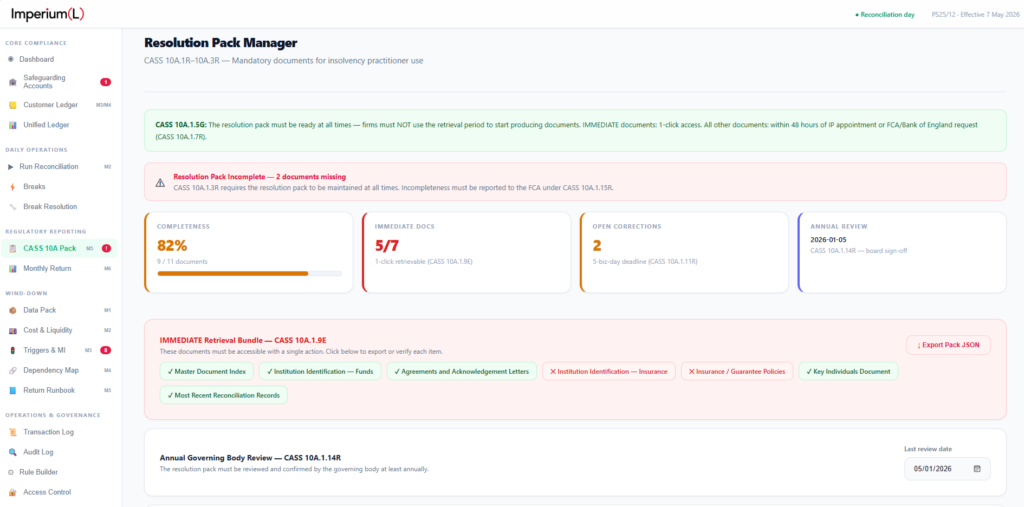Open Run Reconciliation
Image resolution: width=1024 pixels, height=507 pixels.
pyautogui.click(x=60, y=167)
